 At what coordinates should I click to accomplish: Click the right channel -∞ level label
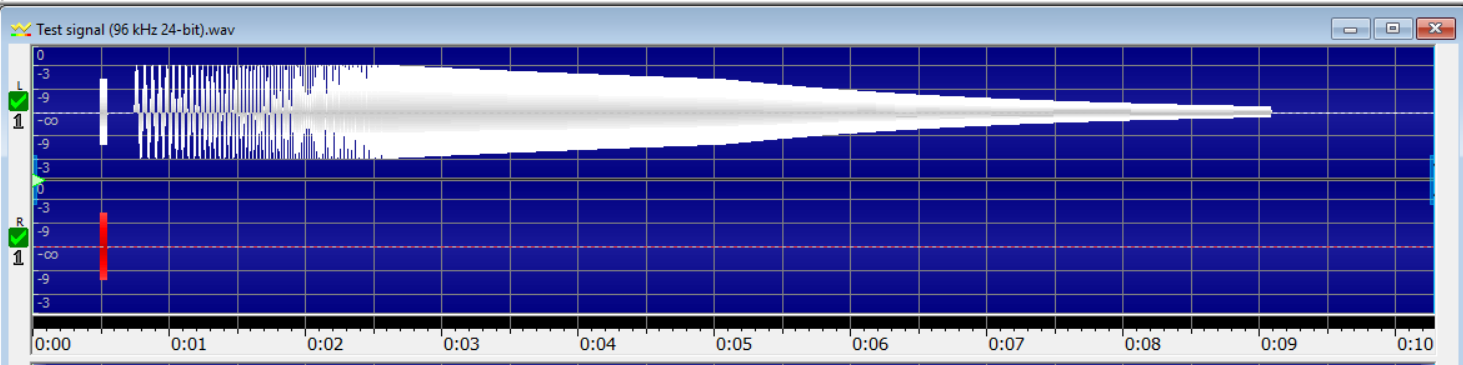tap(48, 255)
